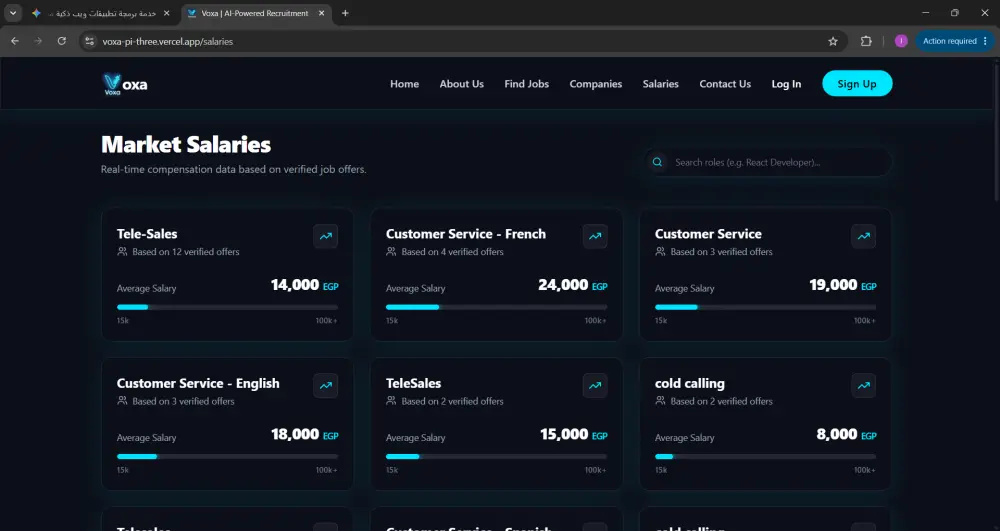Go forward in browser history
Viewport: 1000px width, 531px height.
coord(38,41)
